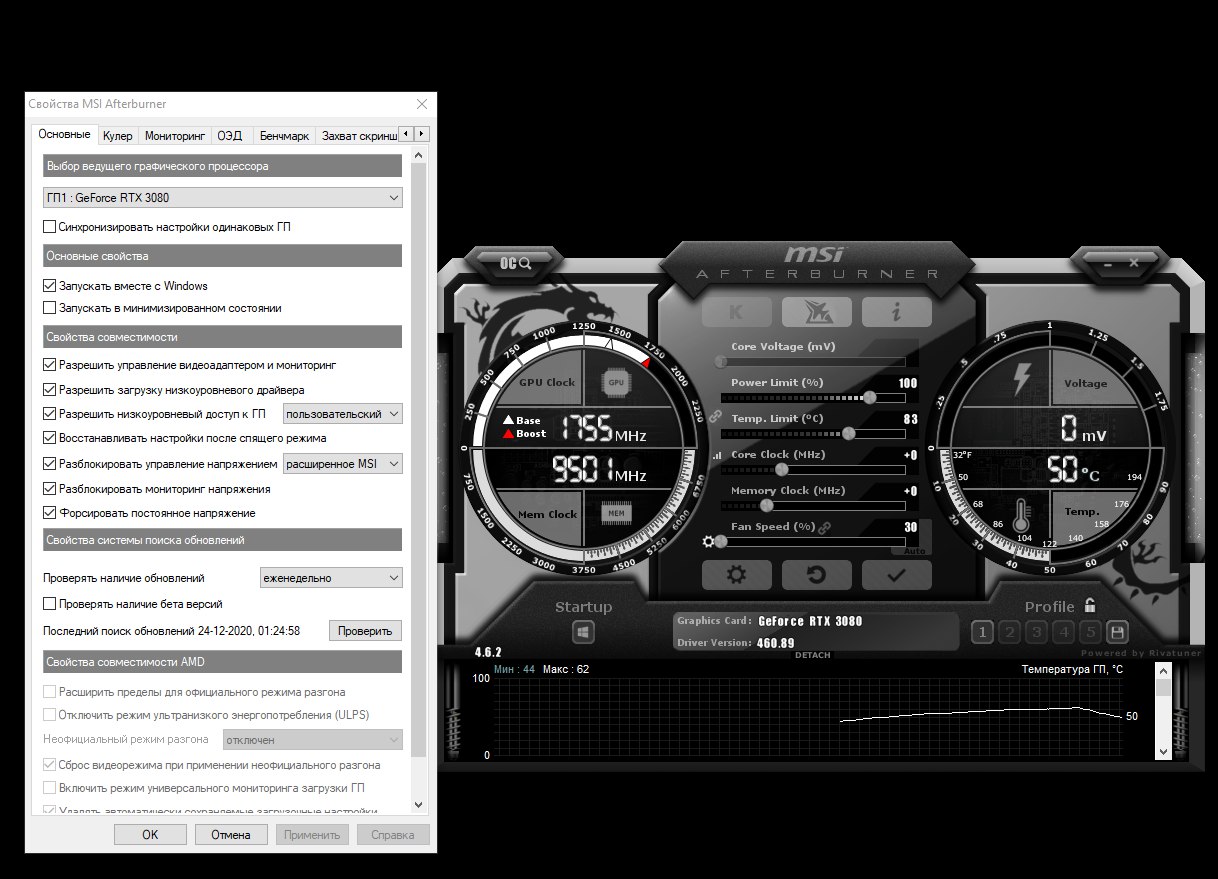Click the Core Voltage slider handle
1218x879 pixels.
click(721, 361)
